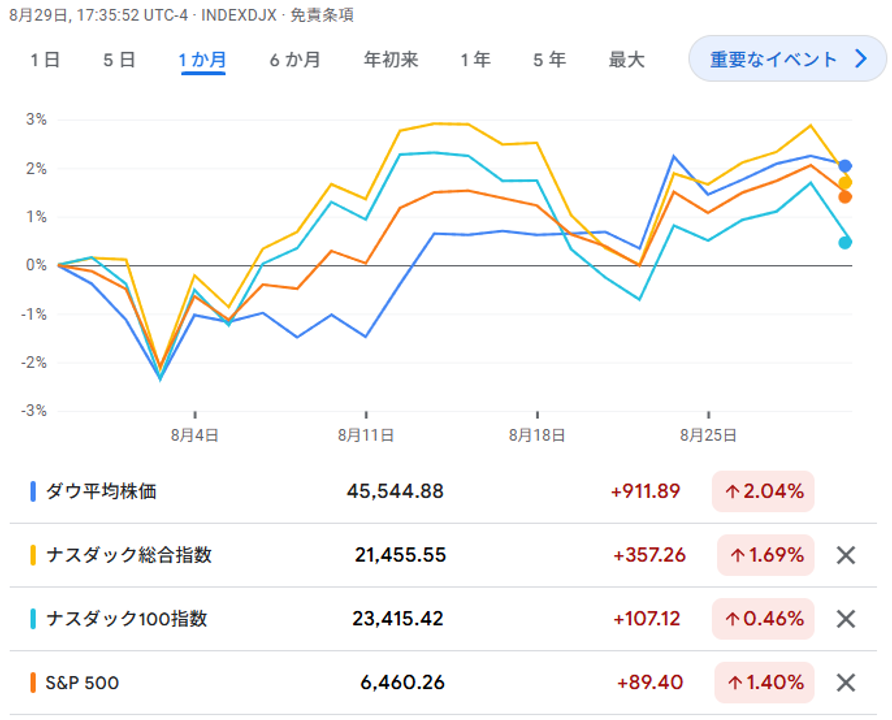892x720 pixels.
Task: Remove ナスダック100指数 with its X icon
Action: [845, 619]
